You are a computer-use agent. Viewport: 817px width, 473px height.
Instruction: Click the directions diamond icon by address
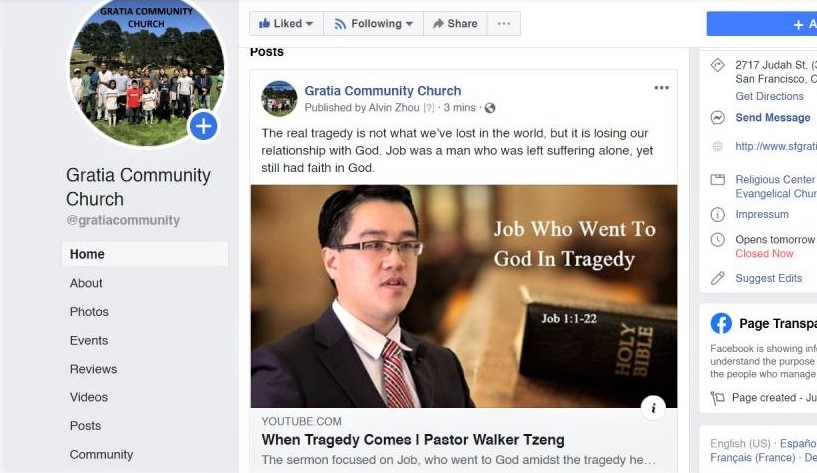[717, 65]
